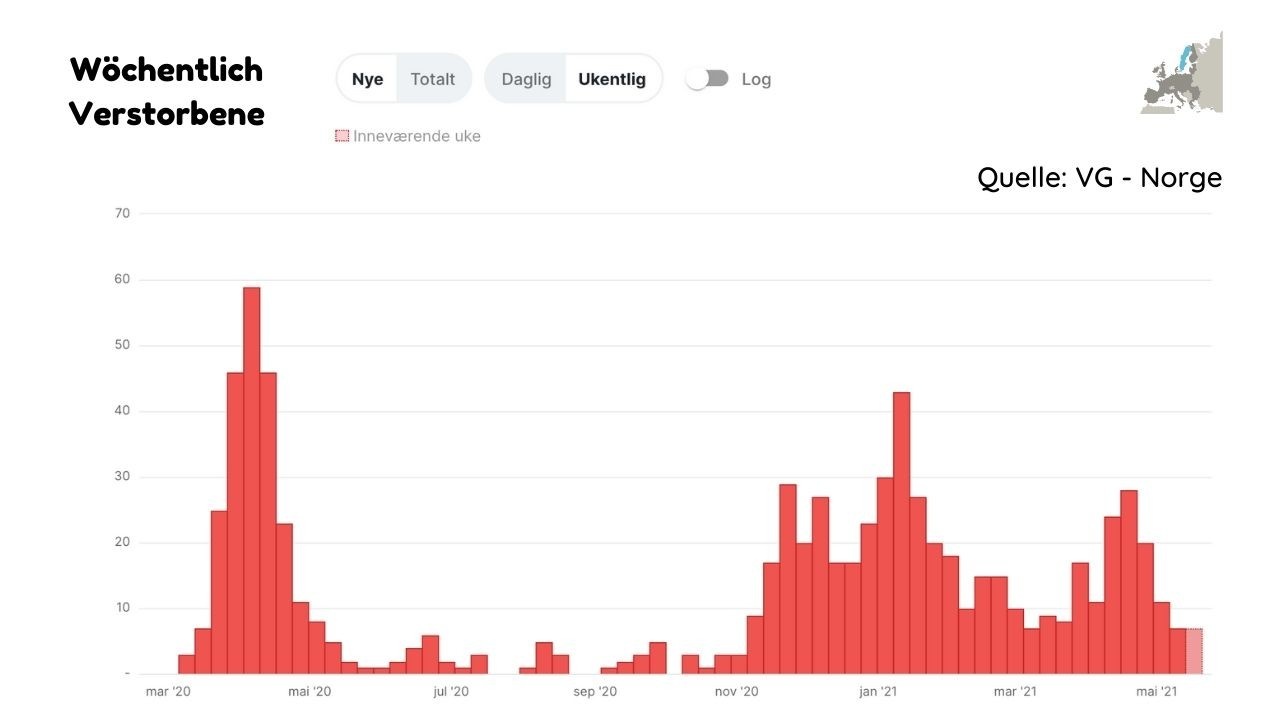Toggle the Log scale switch
This screenshot has height=720, width=1280.
pyautogui.click(x=707, y=79)
